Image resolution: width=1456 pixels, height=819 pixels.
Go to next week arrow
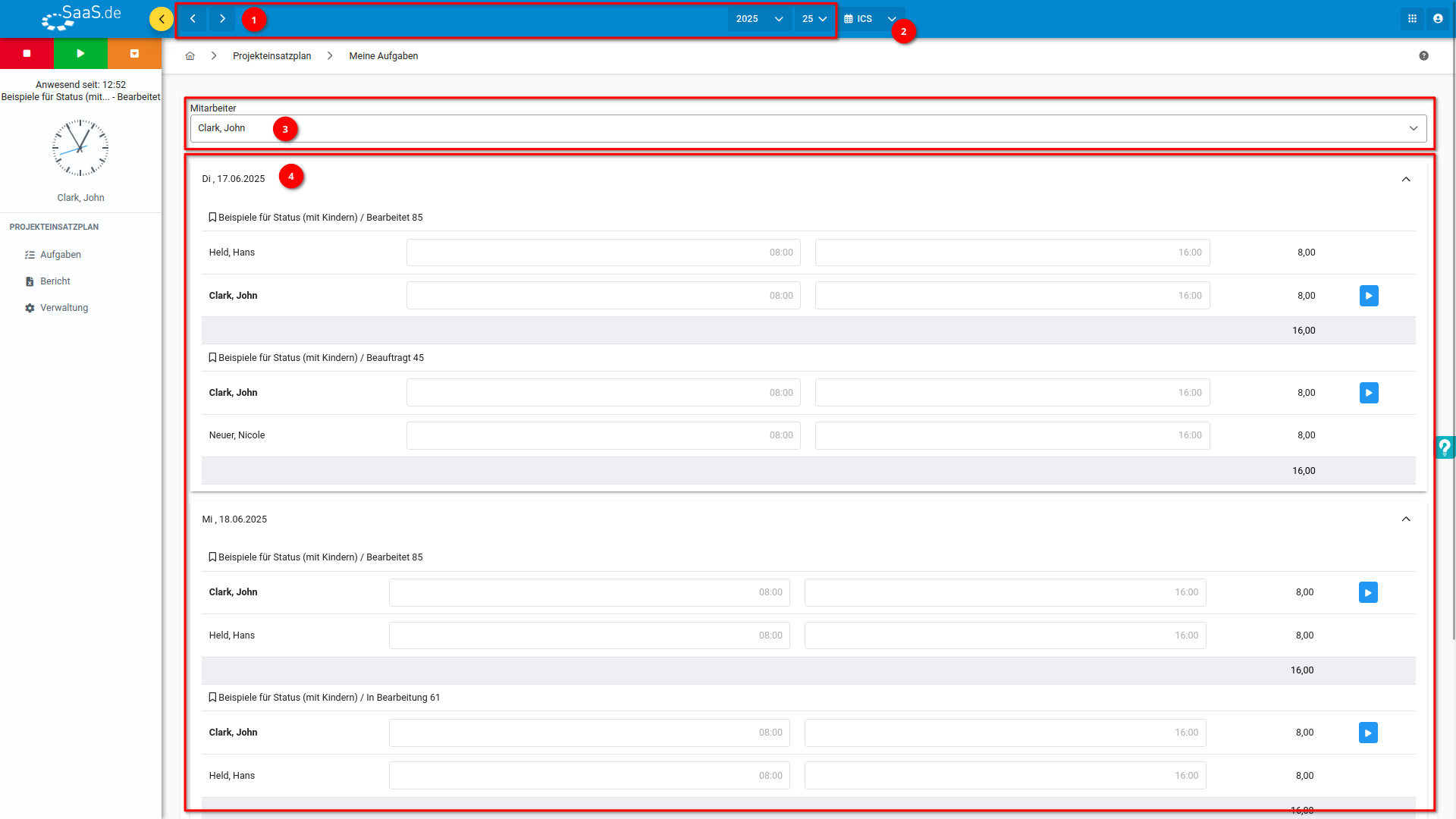[x=222, y=19]
